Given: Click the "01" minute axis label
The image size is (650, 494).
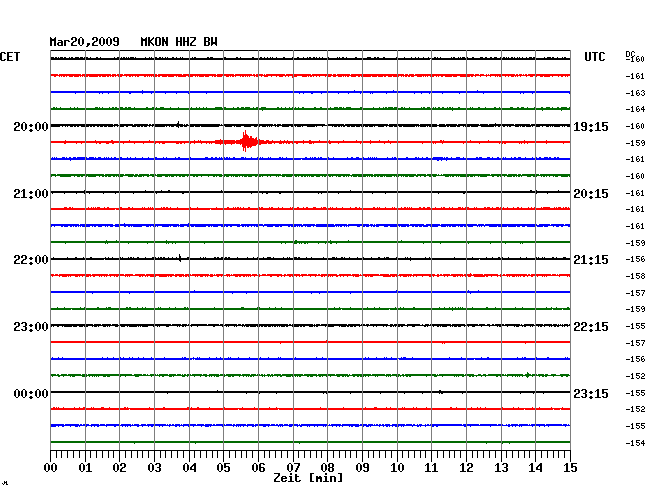Looking at the screenshot, I should [x=85, y=468].
